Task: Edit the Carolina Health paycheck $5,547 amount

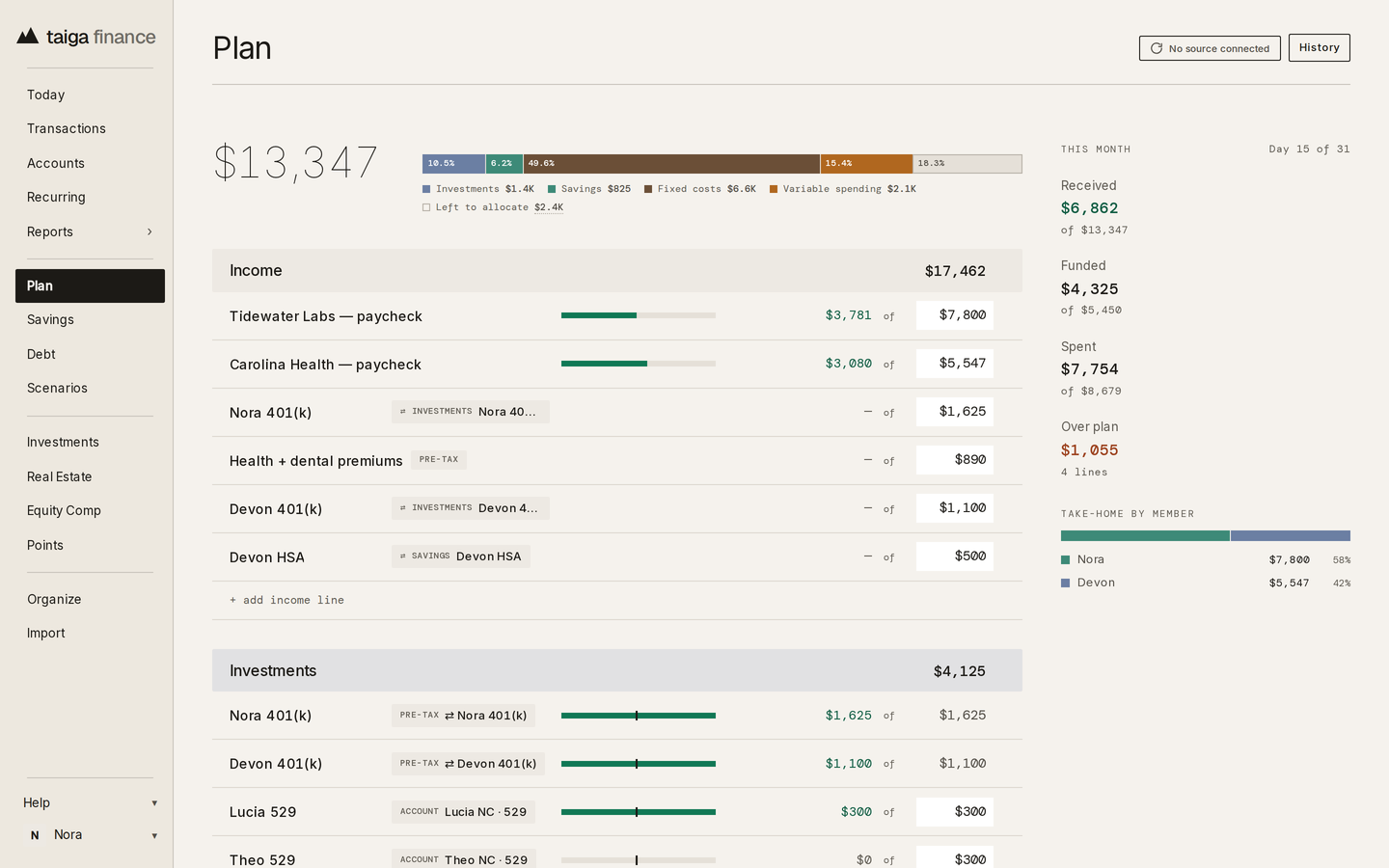Action: pyautogui.click(x=955, y=364)
